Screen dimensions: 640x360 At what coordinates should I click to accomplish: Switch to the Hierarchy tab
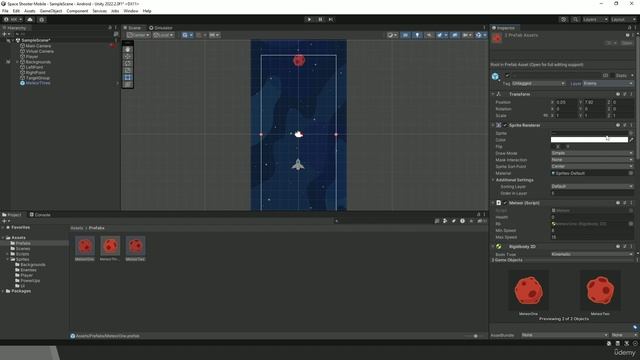coord(15,28)
